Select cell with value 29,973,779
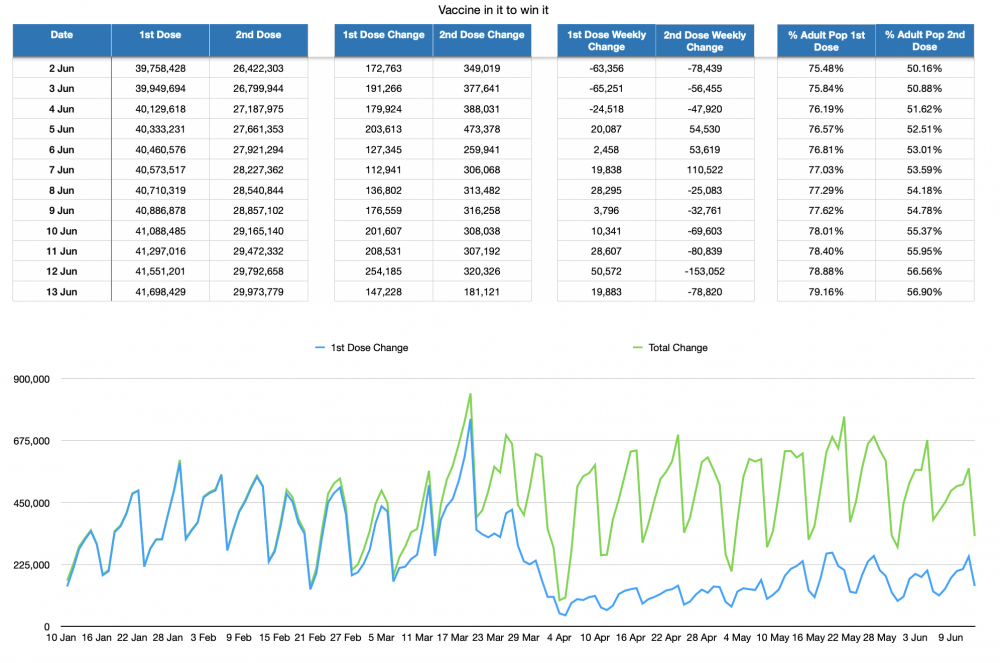Image resolution: width=1000 pixels, height=663 pixels. point(258,292)
